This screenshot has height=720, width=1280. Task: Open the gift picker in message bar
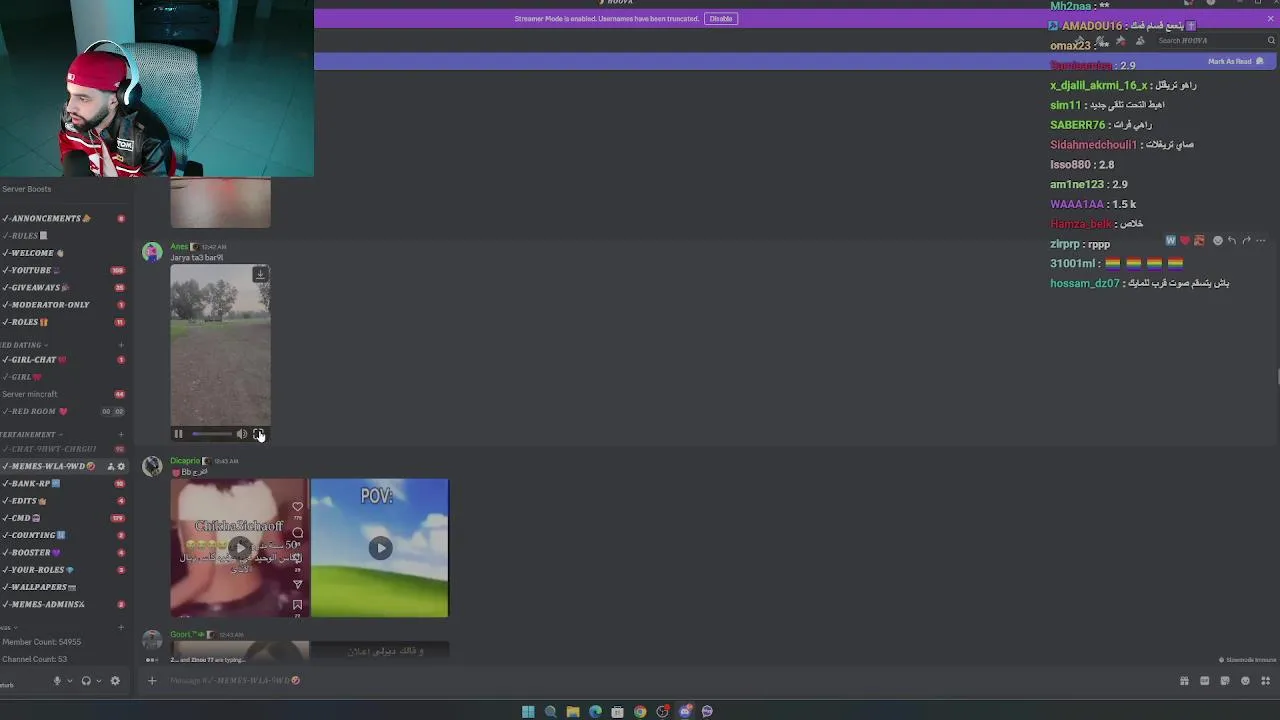click(x=1184, y=681)
